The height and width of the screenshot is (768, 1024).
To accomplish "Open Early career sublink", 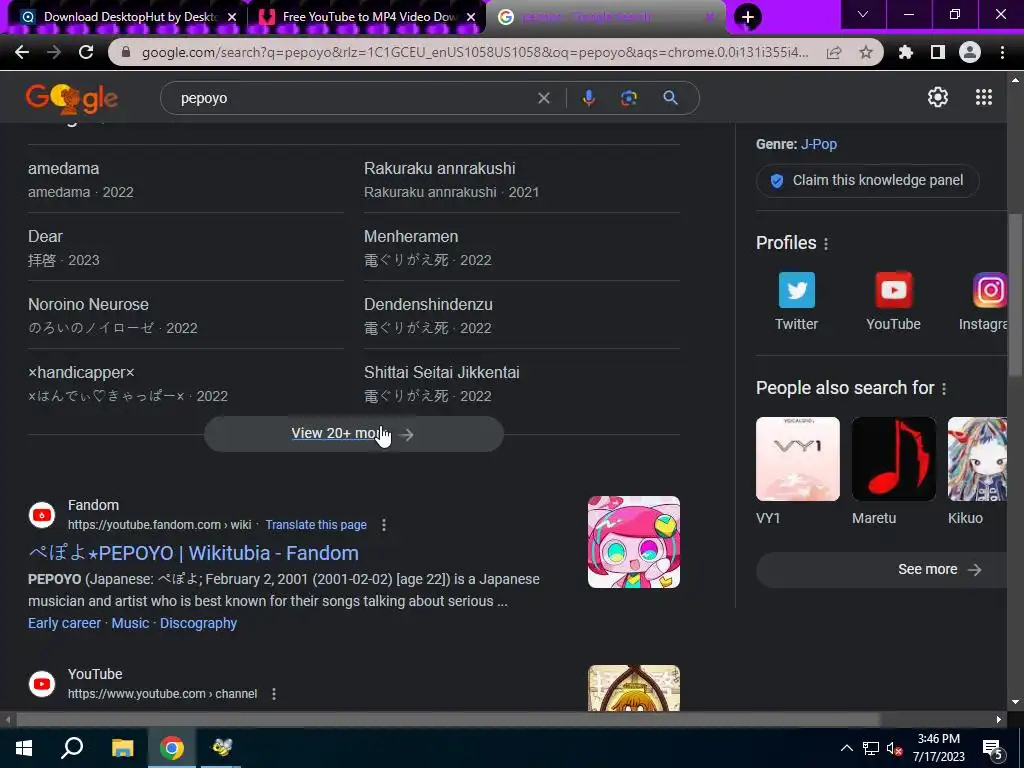I will (64, 623).
